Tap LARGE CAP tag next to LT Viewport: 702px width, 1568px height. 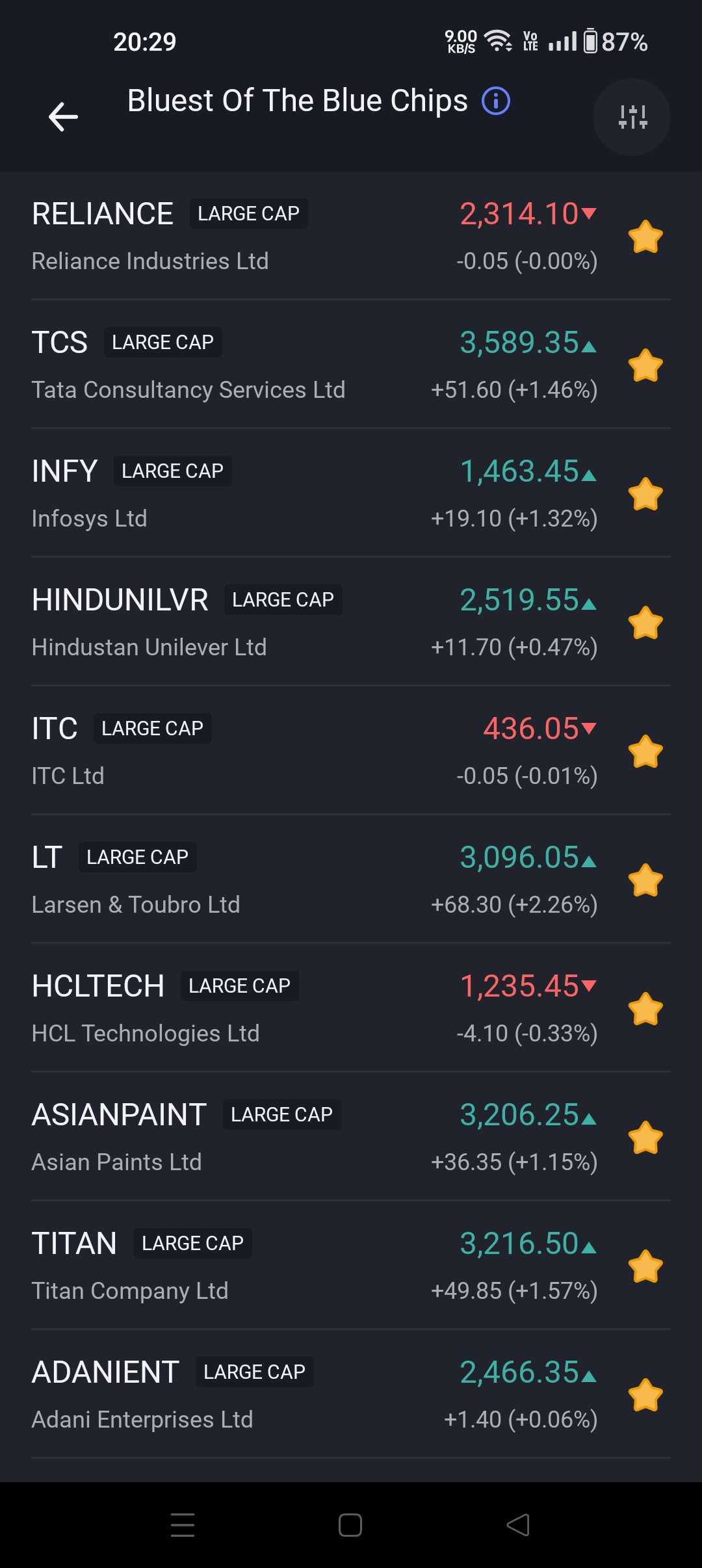pyautogui.click(x=138, y=857)
